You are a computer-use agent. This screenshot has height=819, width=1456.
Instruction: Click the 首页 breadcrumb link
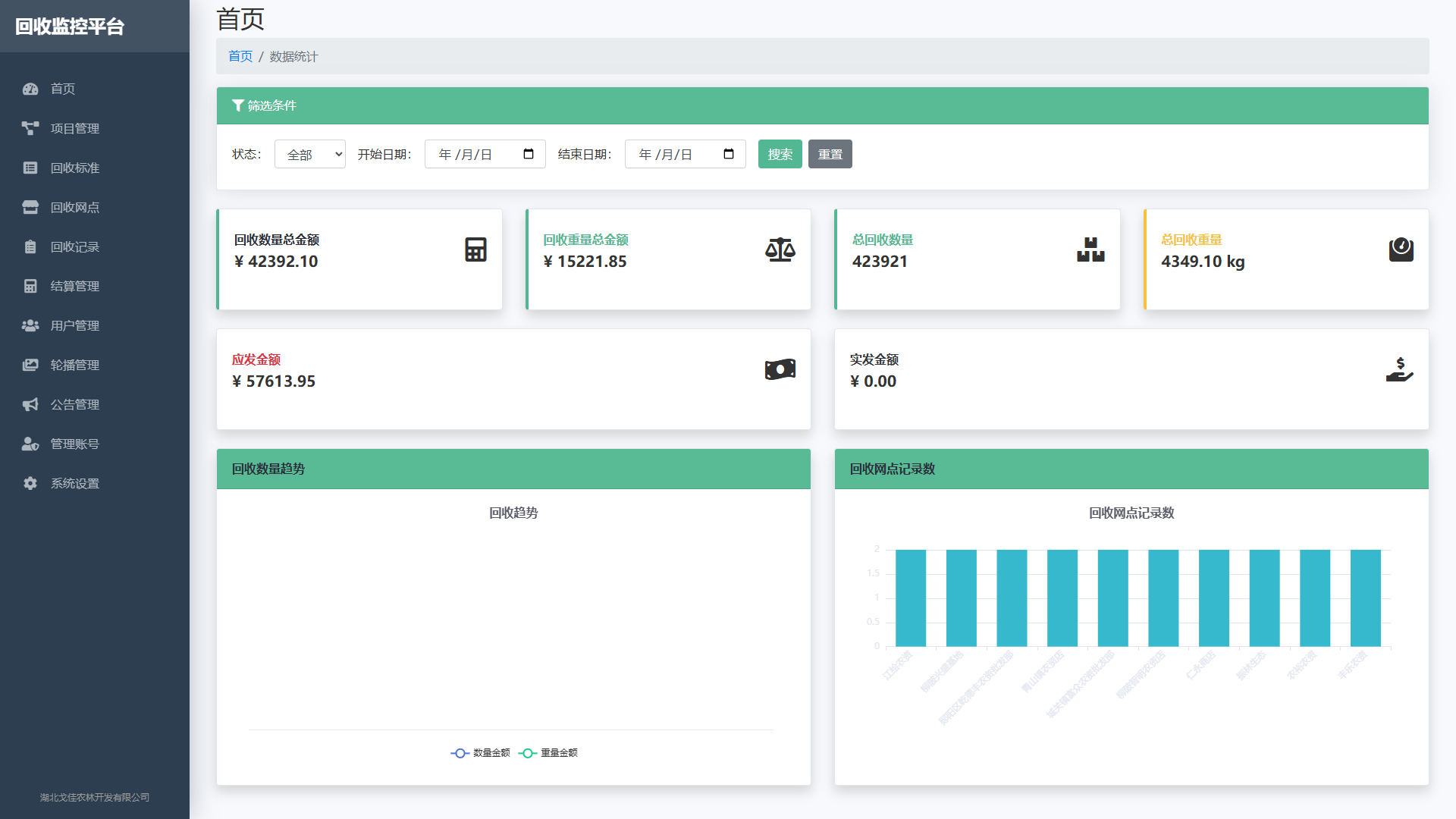pyautogui.click(x=240, y=56)
